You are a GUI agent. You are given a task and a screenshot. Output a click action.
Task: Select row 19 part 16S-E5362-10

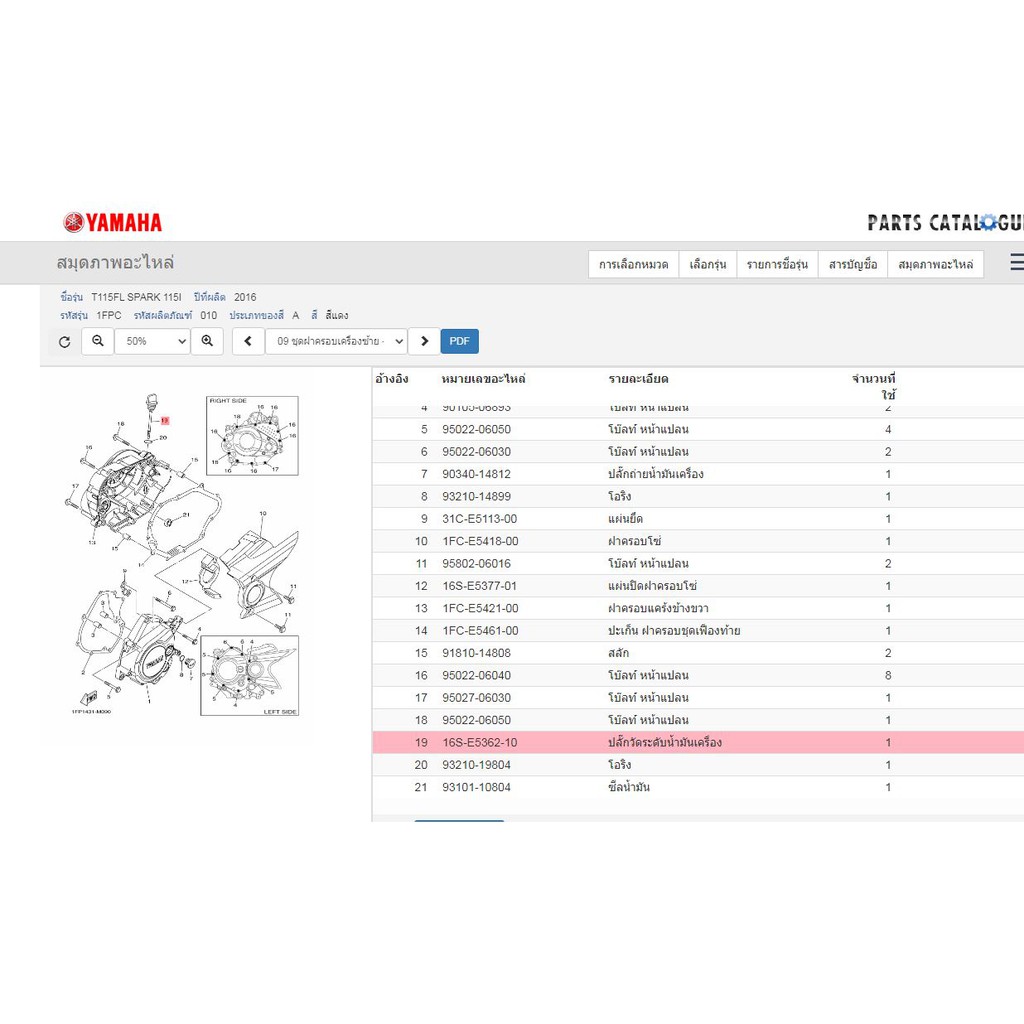click(x=698, y=743)
